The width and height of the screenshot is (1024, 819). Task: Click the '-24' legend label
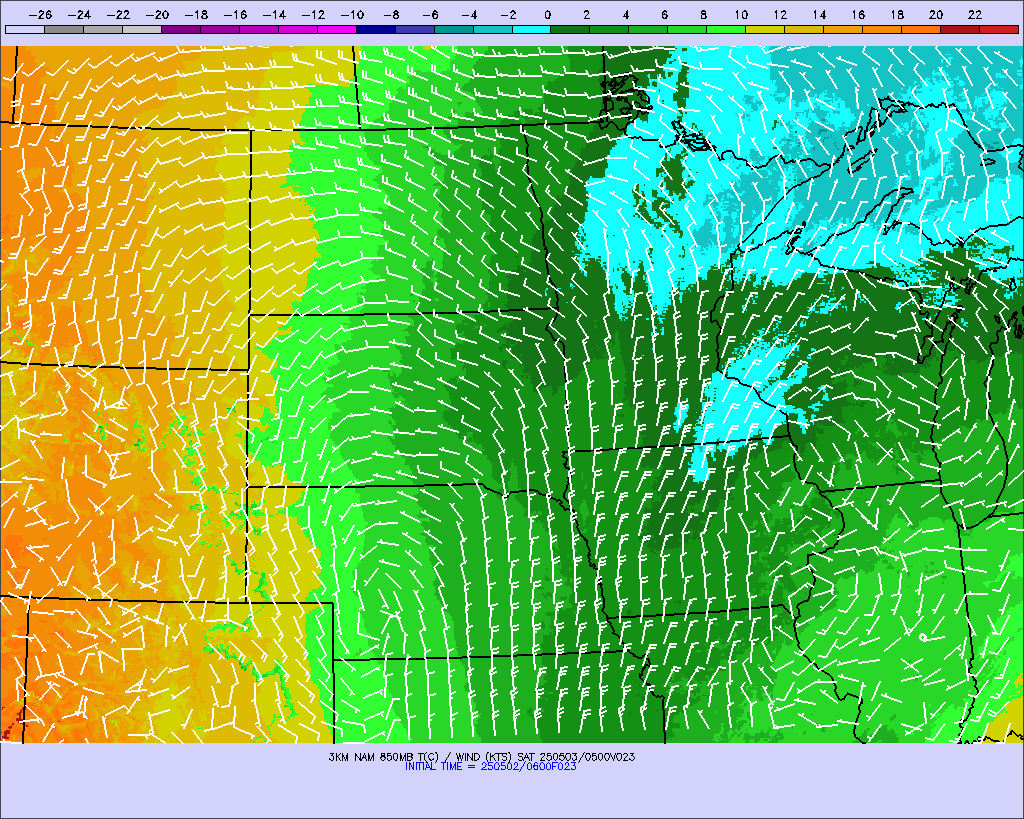pos(79,14)
